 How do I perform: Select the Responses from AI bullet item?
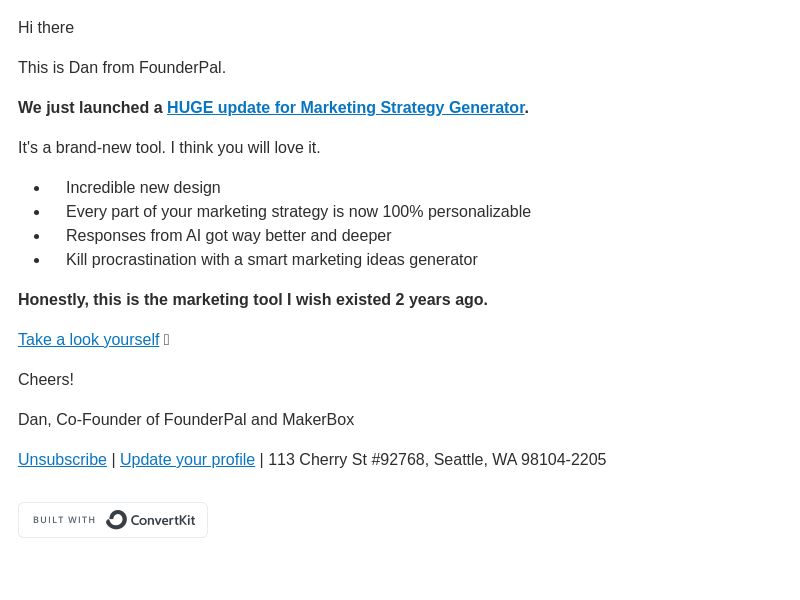(x=229, y=236)
